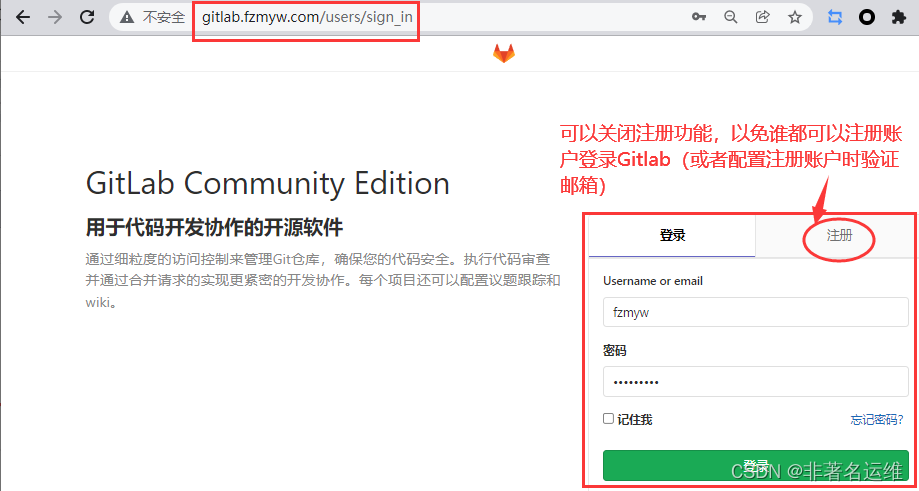Go forward in browser history
The height and width of the screenshot is (491, 919).
[x=55, y=18]
